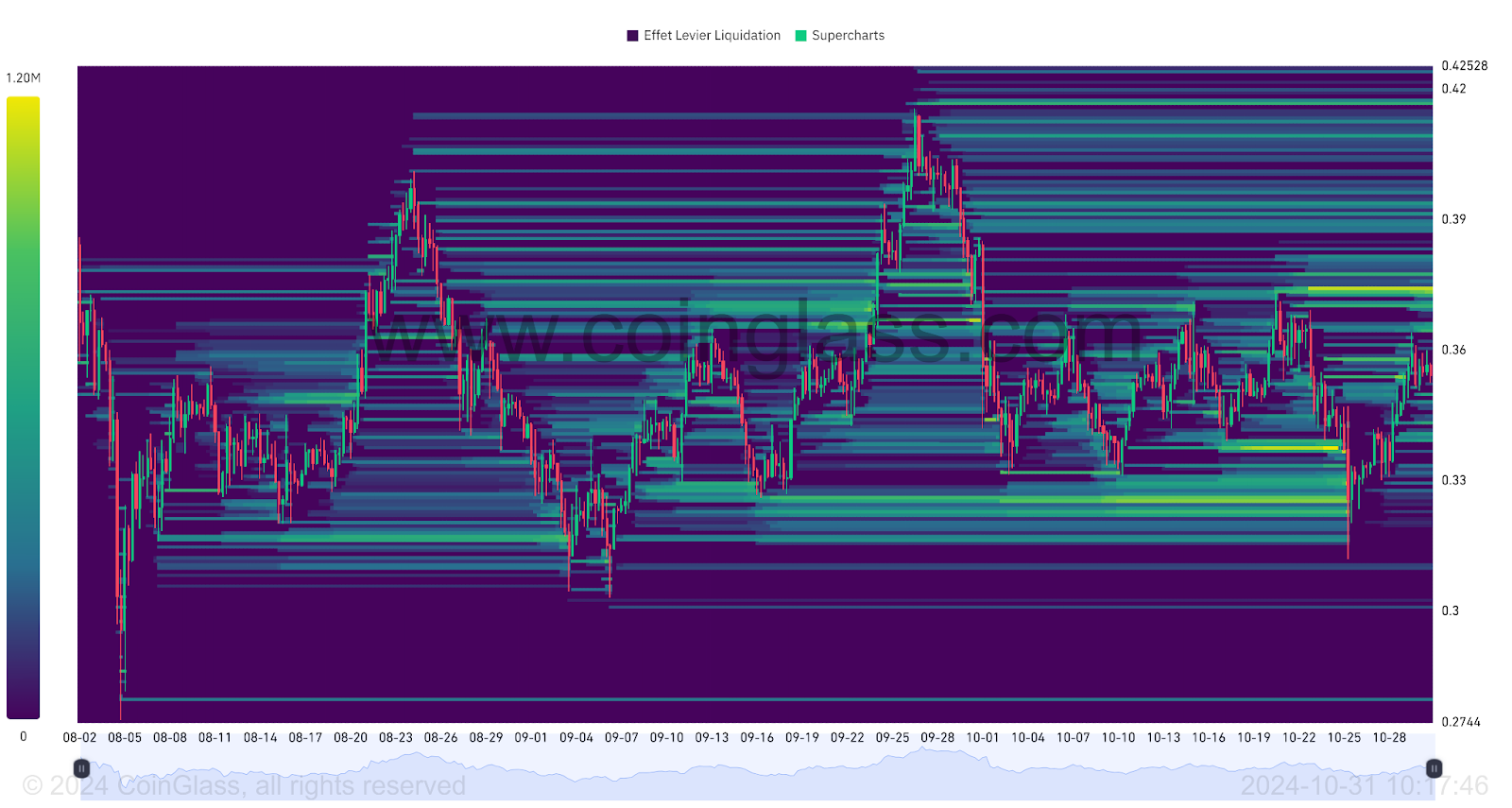Click the 09-19 date label
The image size is (1512, 808).
tap(802, 738)
